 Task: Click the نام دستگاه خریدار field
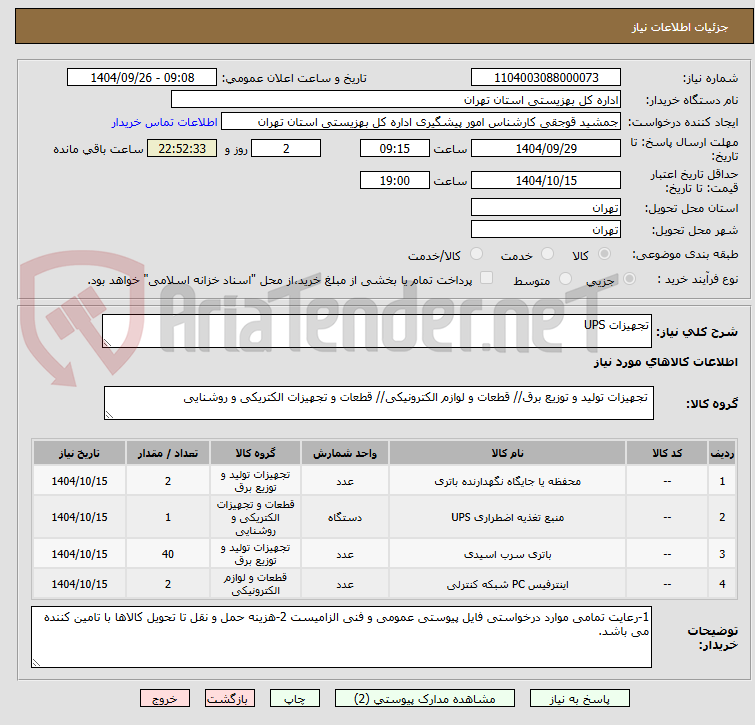(396, 100)
